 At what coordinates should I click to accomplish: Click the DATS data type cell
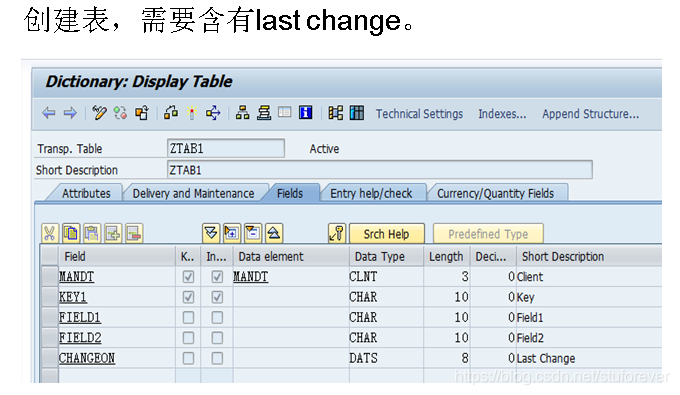(386, 358)
